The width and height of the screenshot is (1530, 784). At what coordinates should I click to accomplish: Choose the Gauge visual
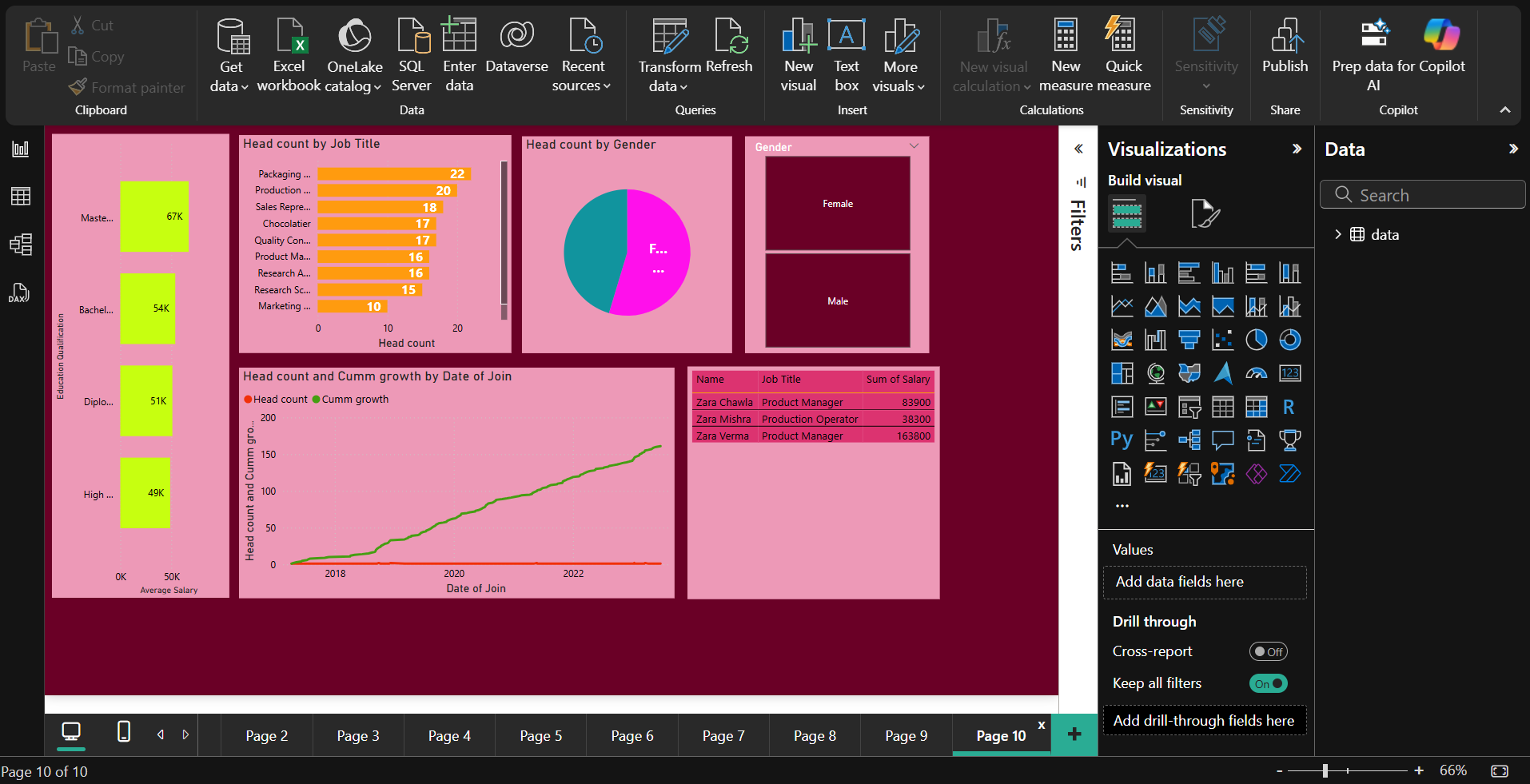1256,374
